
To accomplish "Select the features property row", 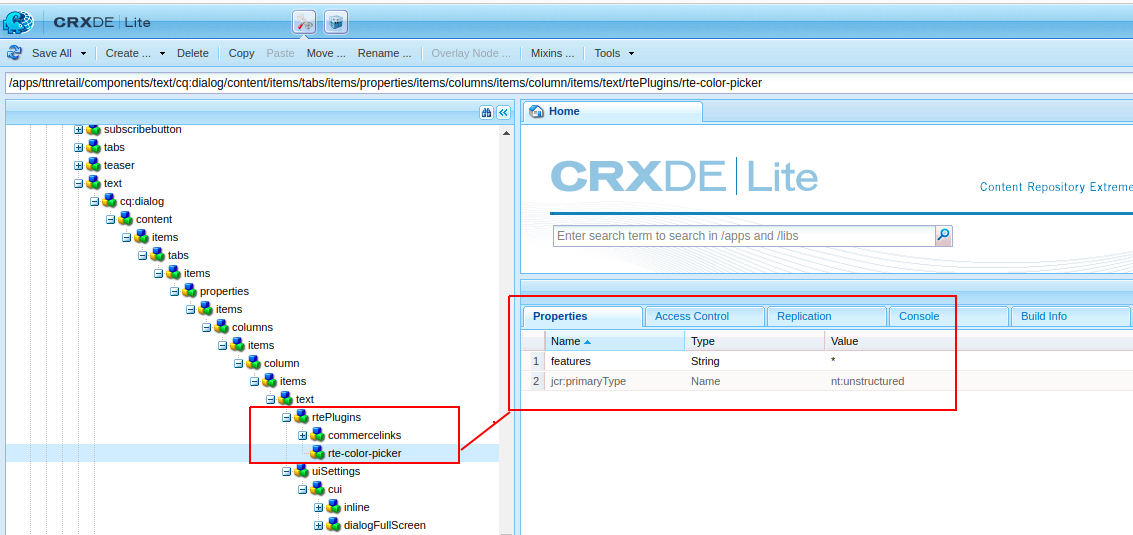I will (828, 361).
